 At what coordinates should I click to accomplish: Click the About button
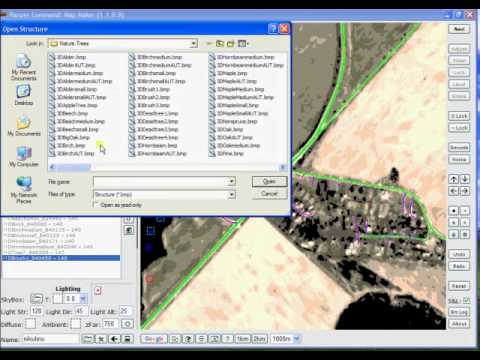459,324
